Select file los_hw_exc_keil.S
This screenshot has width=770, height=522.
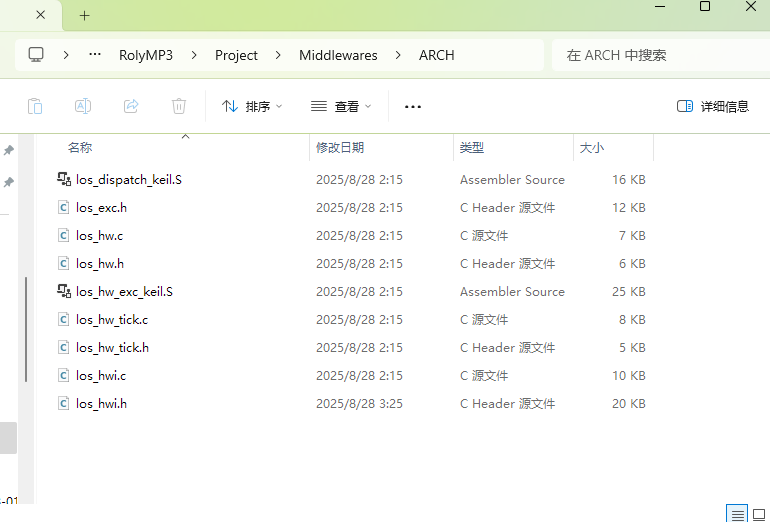(x=124, y=292)
